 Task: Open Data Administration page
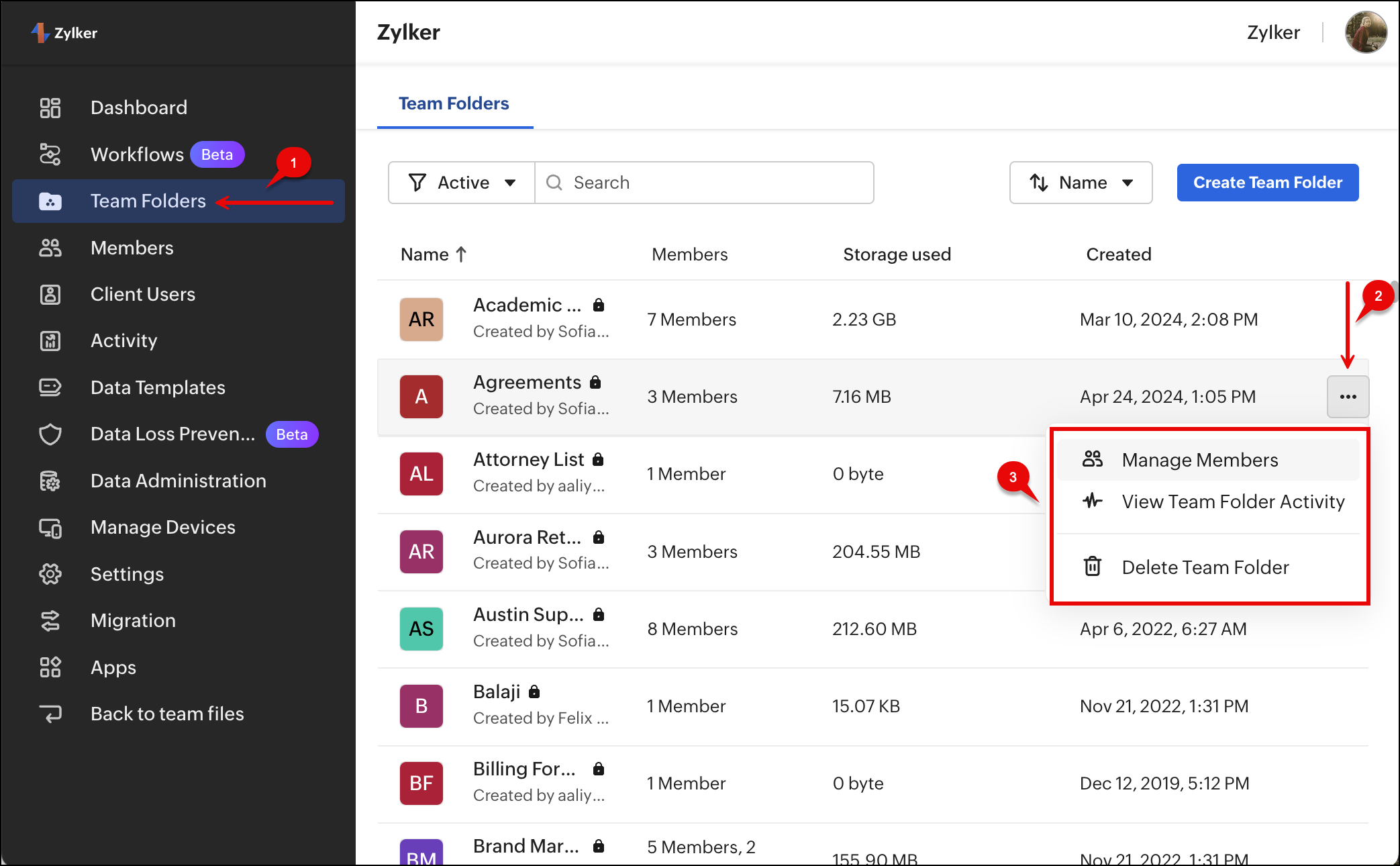pyautogui.click(x=178, y=481)
